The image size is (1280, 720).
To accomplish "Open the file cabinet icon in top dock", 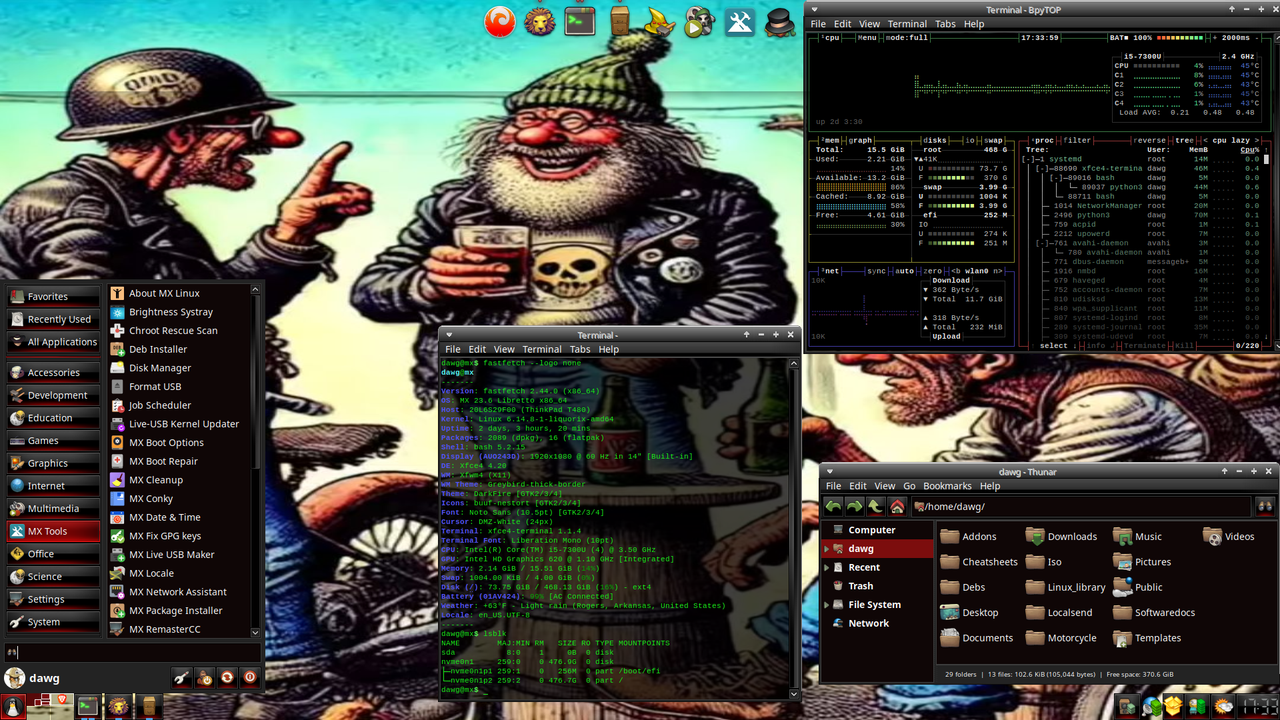I will [620, 20].
